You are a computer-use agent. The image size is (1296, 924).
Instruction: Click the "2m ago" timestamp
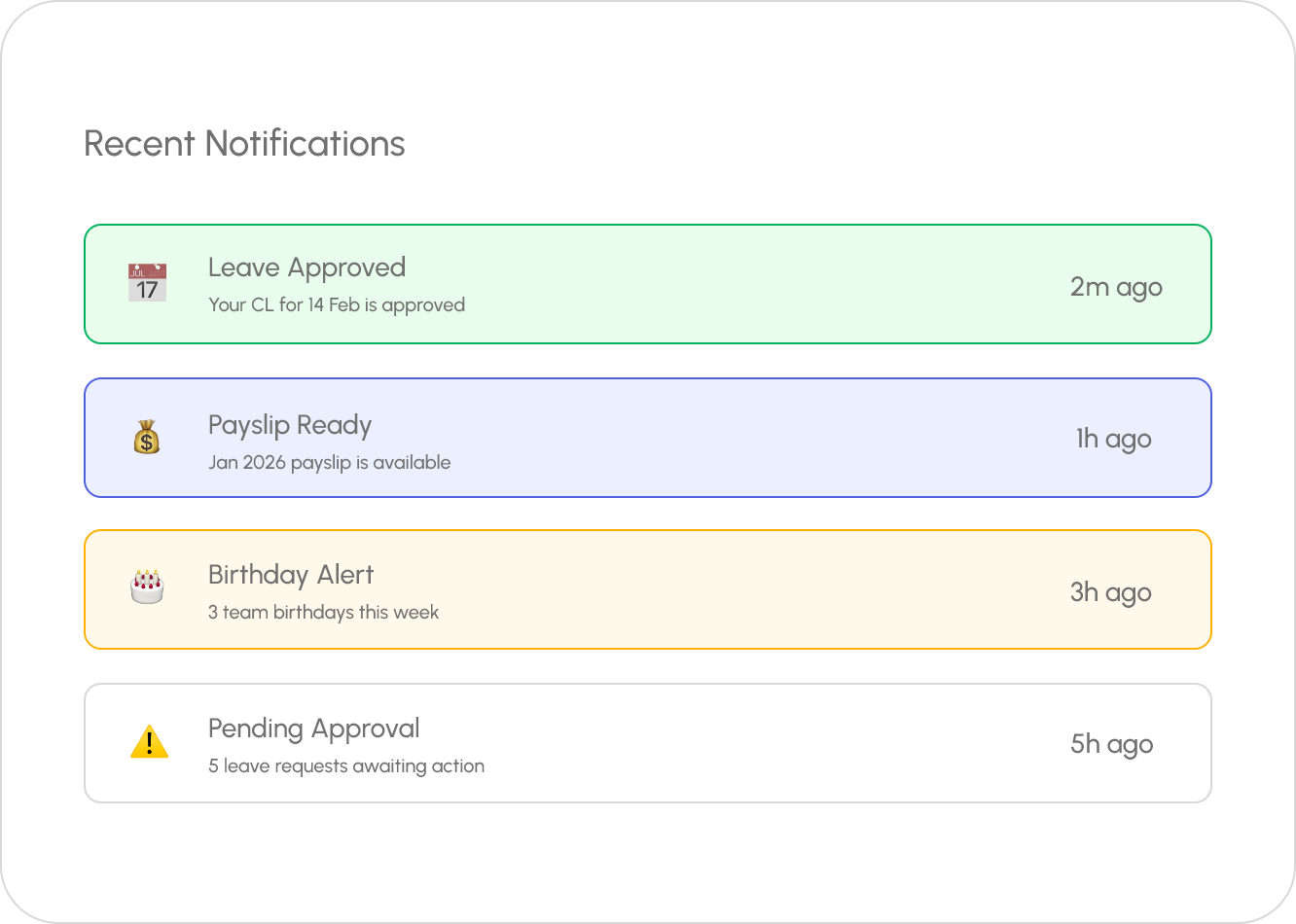click(1116, 287)
